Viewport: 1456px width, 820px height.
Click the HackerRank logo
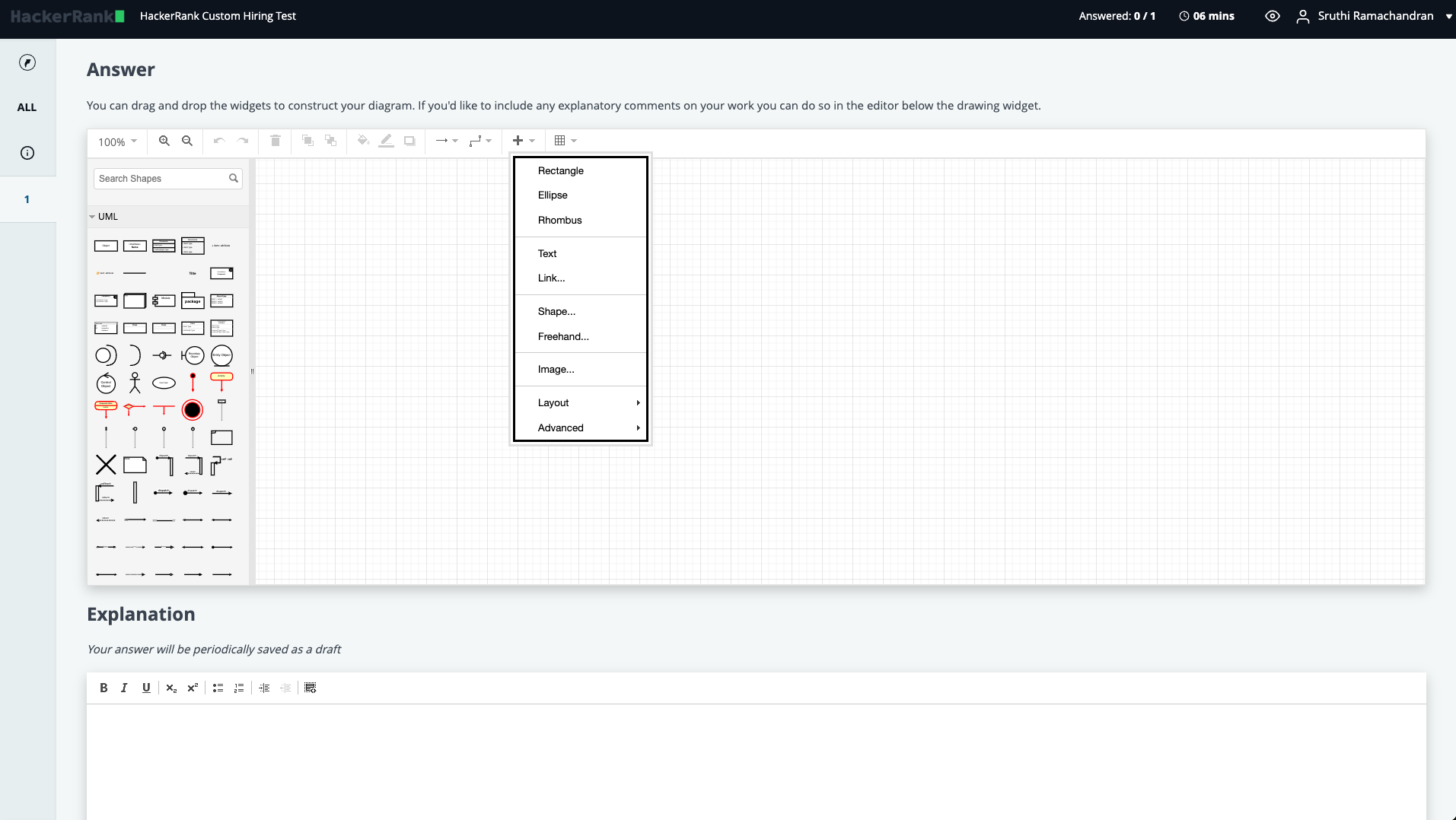67,16
